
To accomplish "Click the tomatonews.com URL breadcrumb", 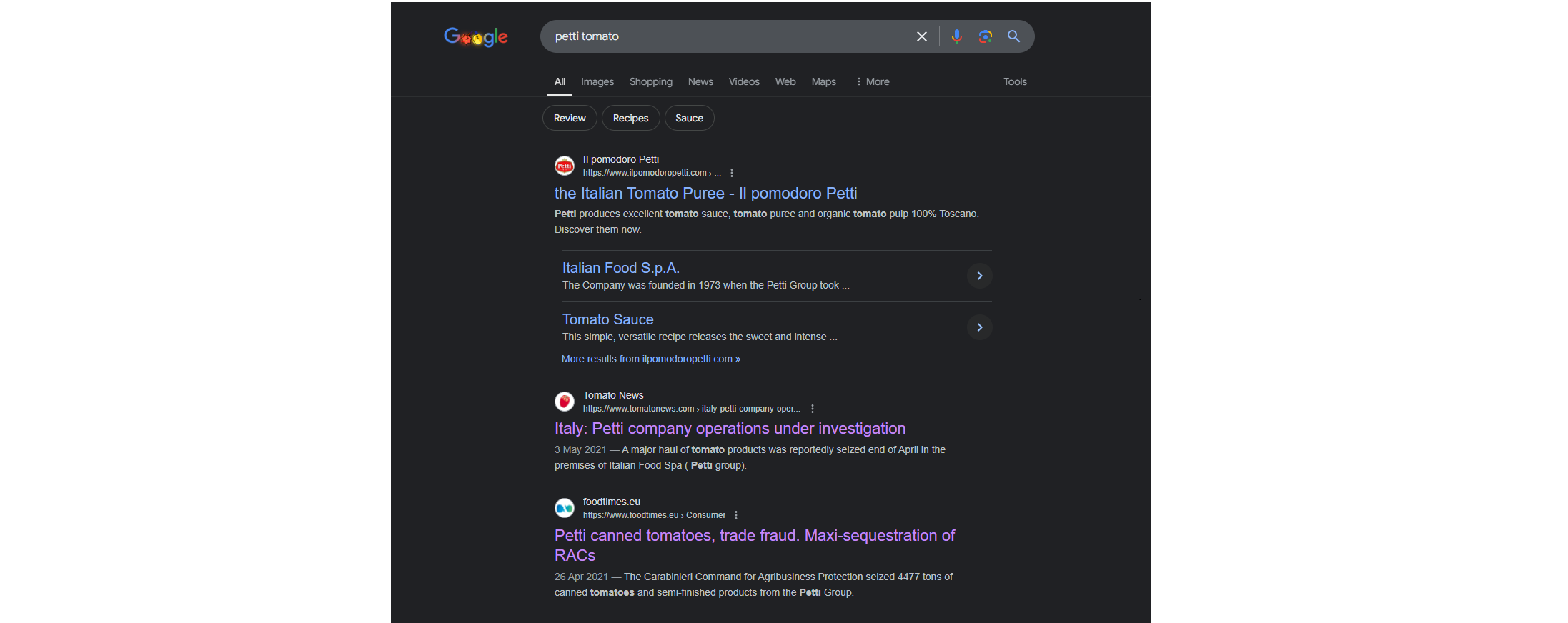I will point(691,409).
